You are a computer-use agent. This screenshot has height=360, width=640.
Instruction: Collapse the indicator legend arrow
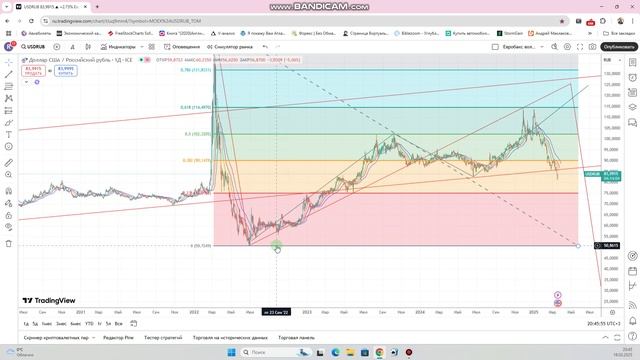(26, 82)
